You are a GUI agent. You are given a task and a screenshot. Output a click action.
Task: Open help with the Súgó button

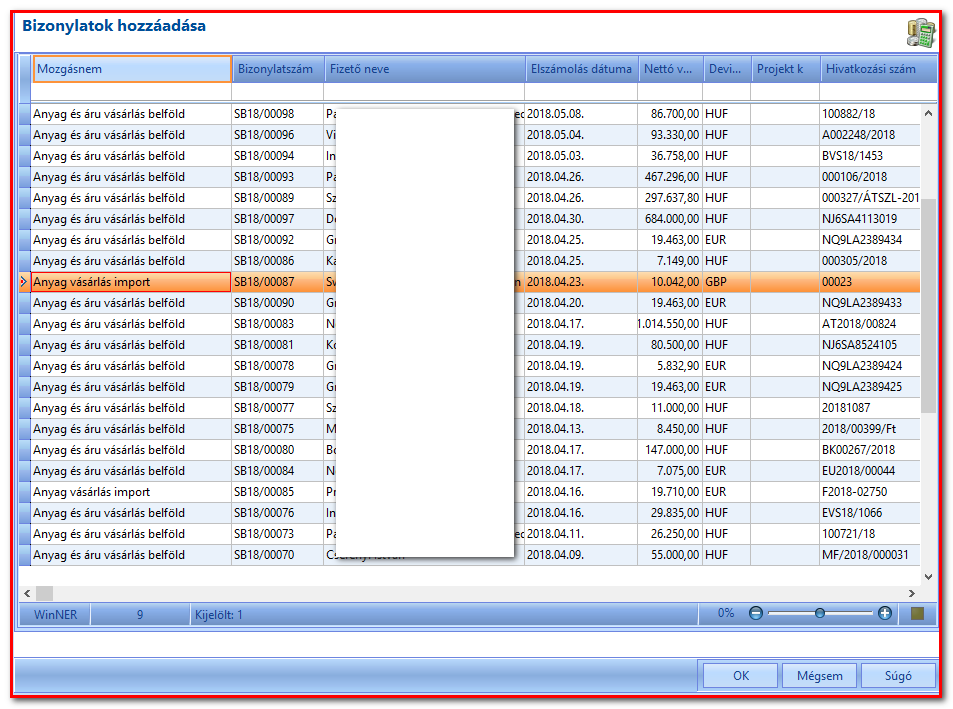898,676
